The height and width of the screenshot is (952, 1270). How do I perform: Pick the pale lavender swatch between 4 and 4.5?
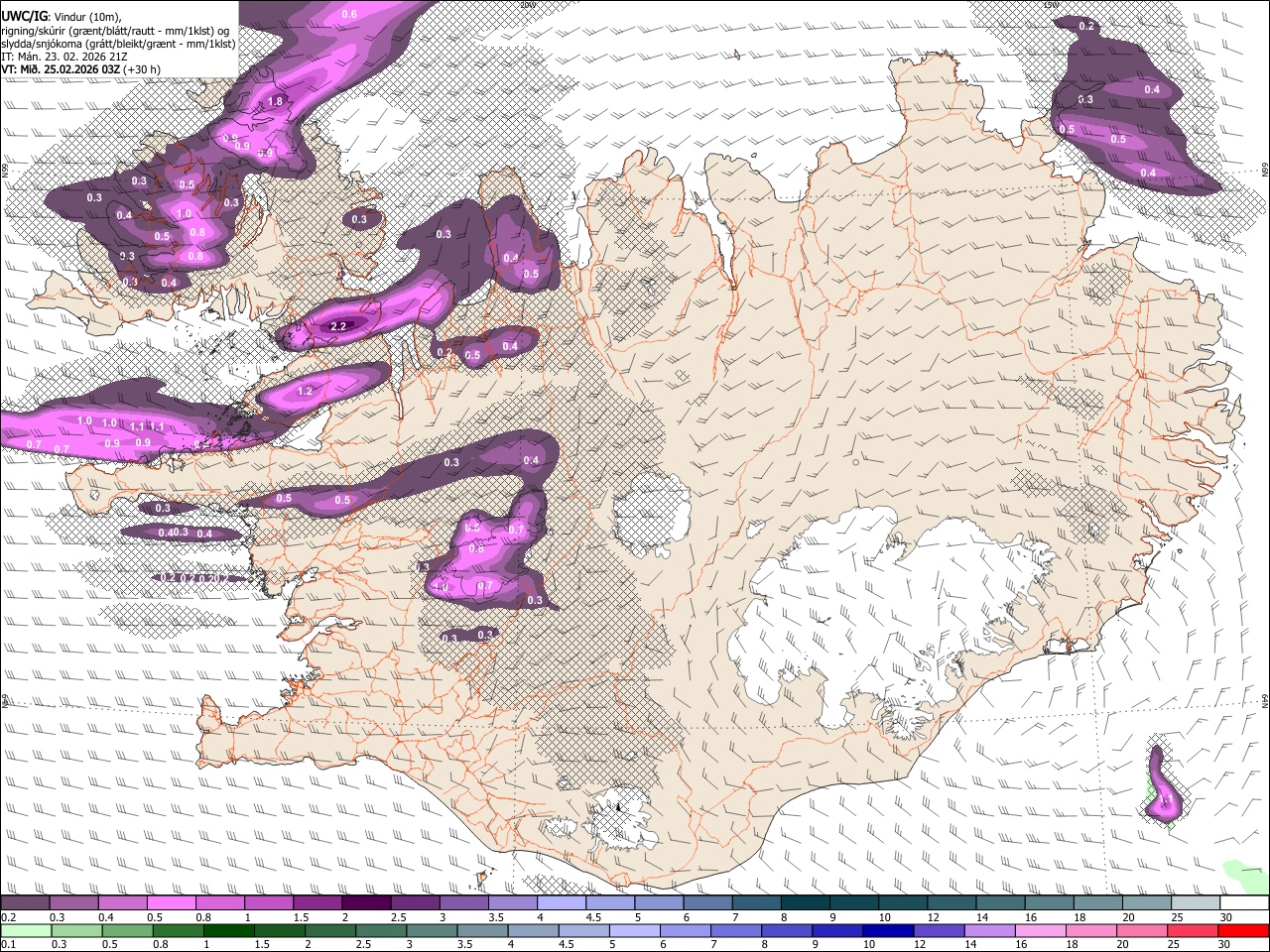tap(562, 902)
